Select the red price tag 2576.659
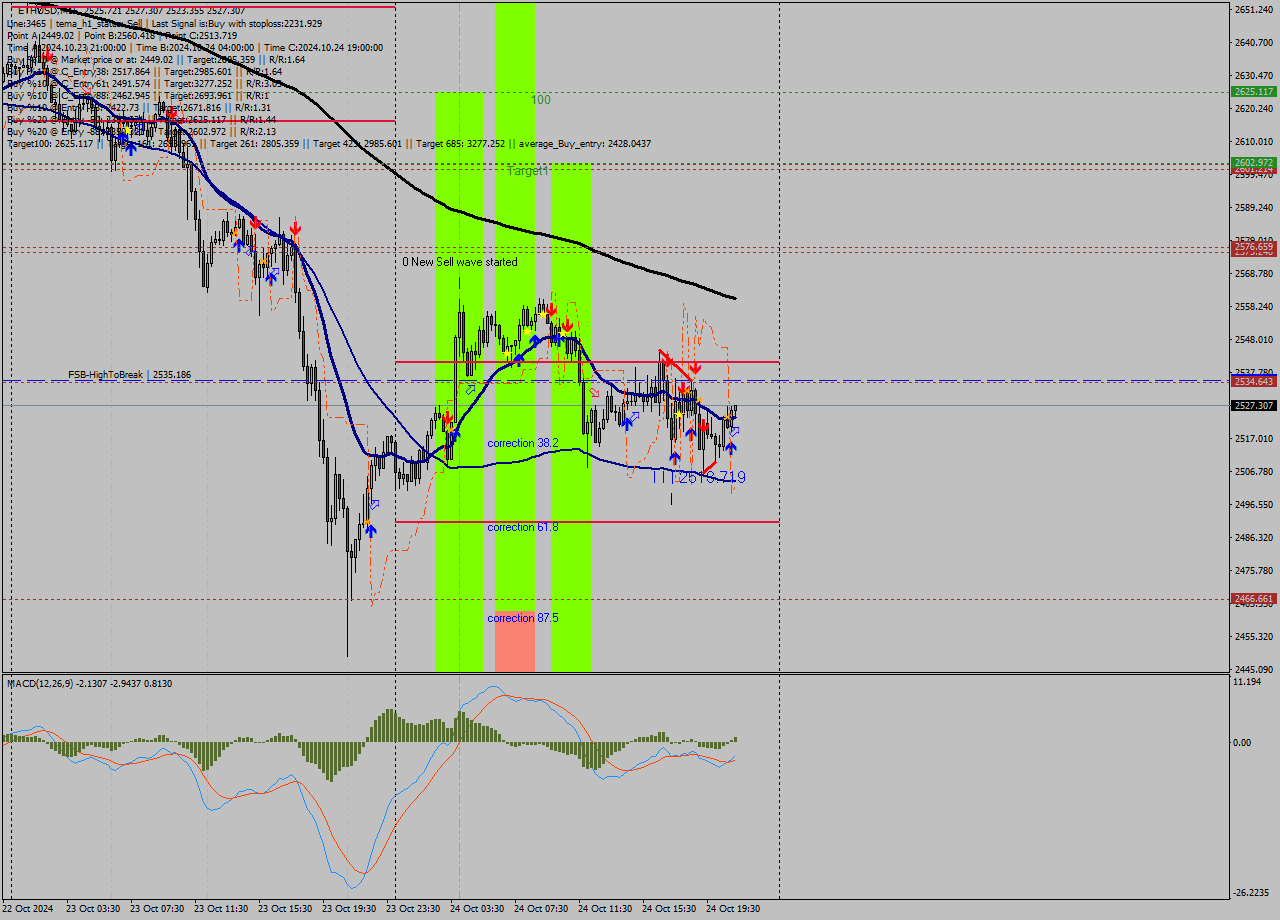Image resolution: width=1280 pixels, height=920 pixels. [1254, 246]
